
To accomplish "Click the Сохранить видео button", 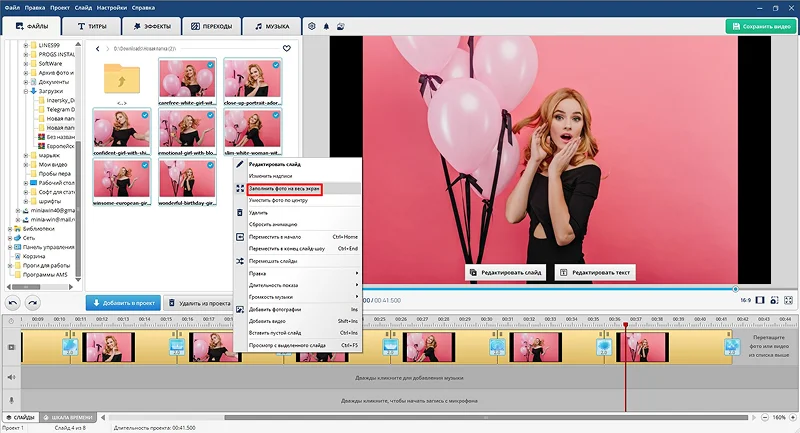I will pos(760,27).
